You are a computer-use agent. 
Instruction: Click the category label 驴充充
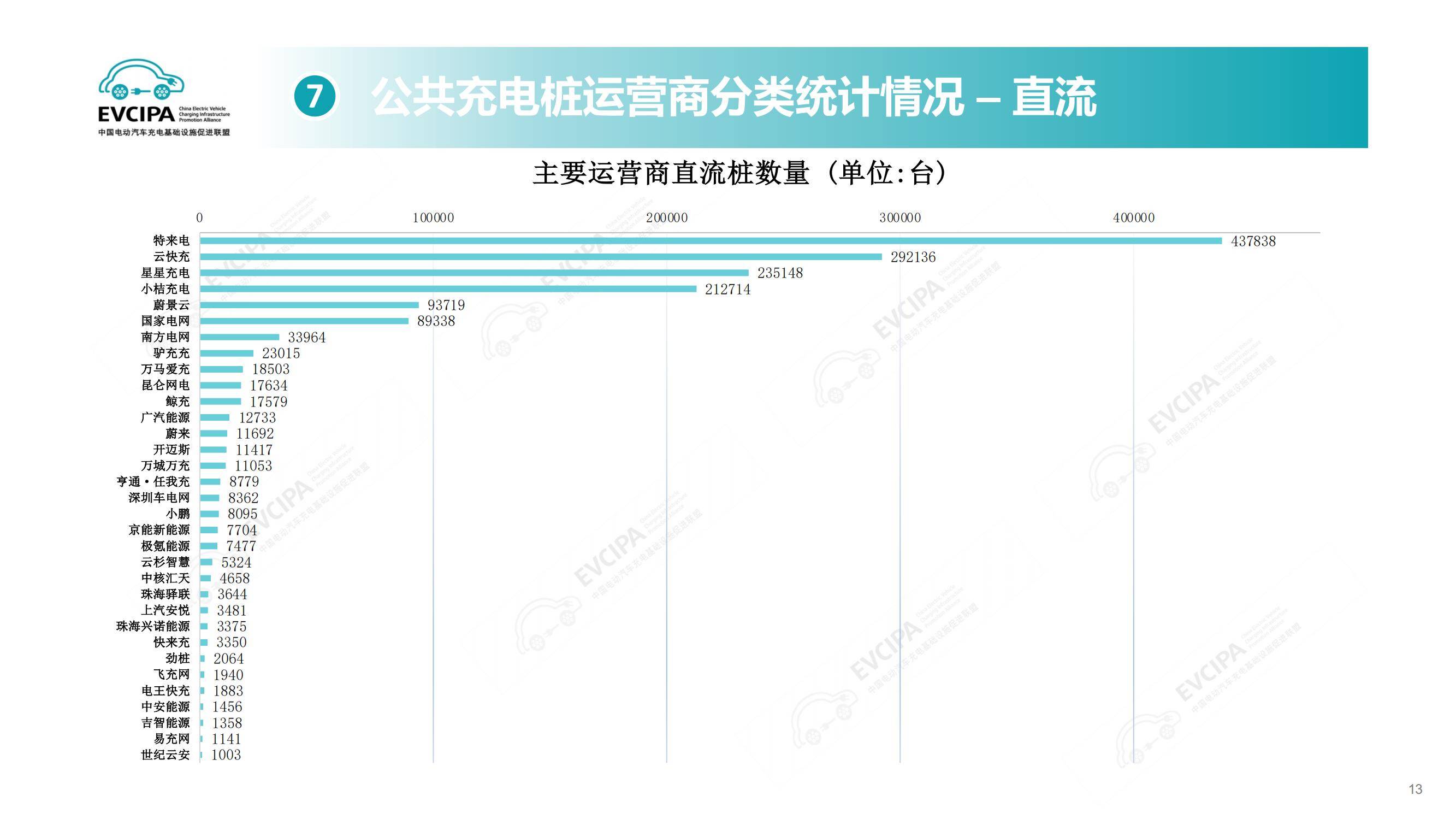[x=171, y=353]
